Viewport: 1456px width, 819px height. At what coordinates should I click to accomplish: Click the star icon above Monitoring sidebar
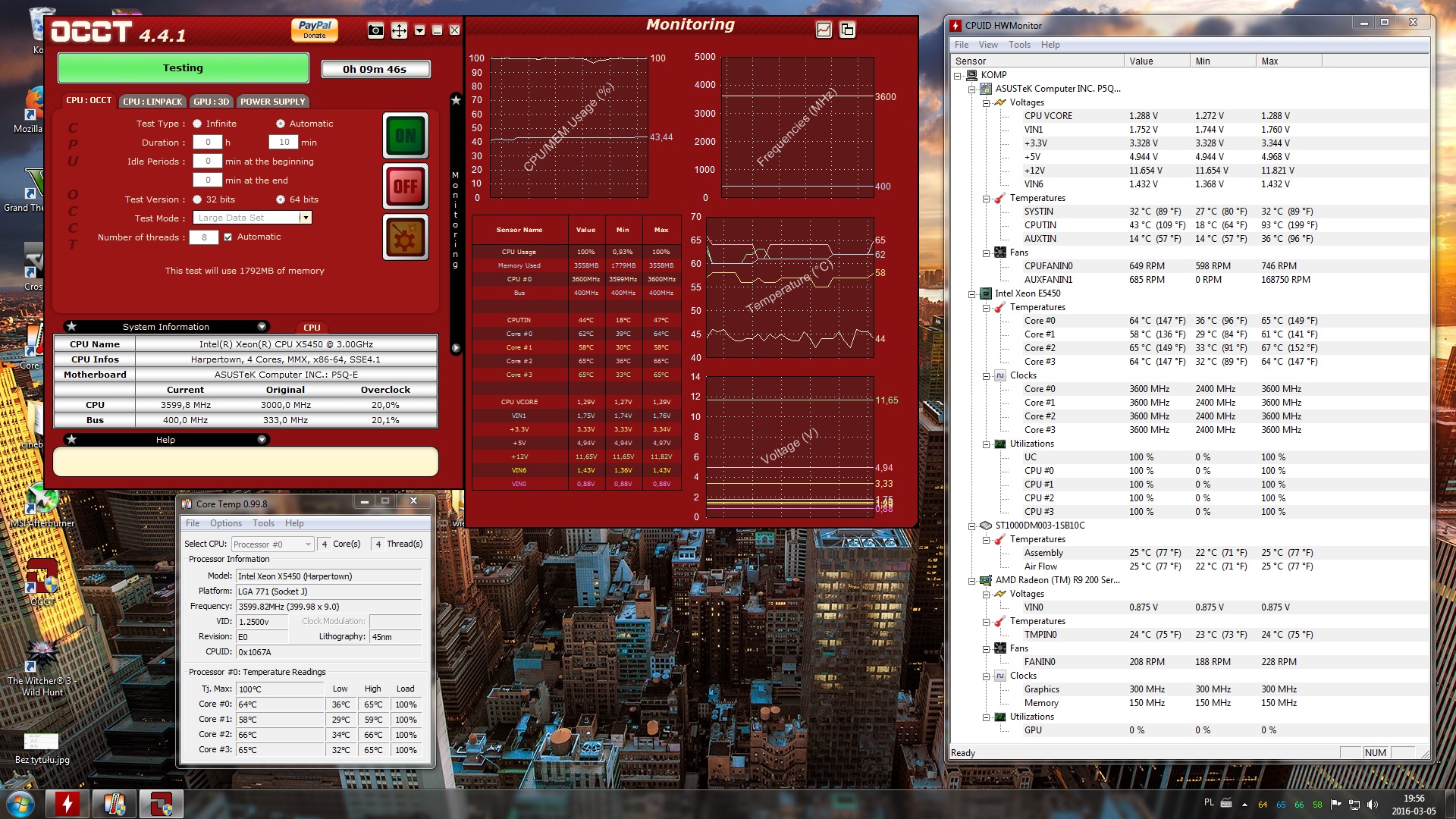456,99
